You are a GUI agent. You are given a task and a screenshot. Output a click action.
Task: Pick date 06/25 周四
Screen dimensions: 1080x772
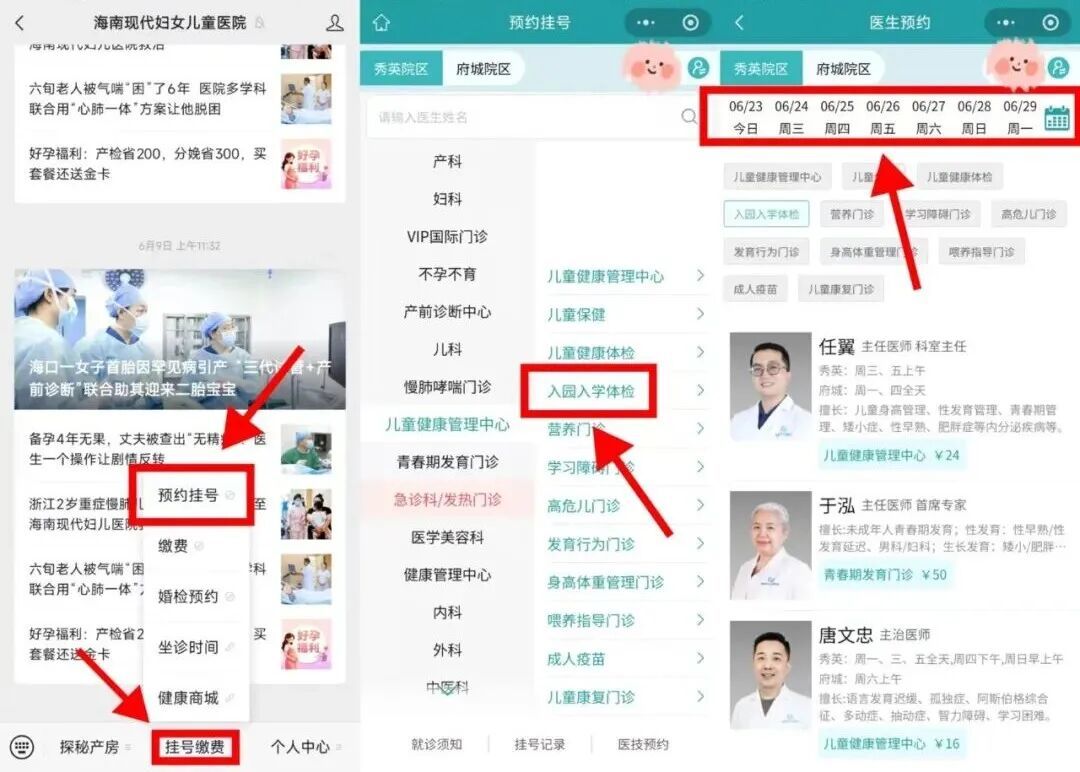click(x=837, y=117)
